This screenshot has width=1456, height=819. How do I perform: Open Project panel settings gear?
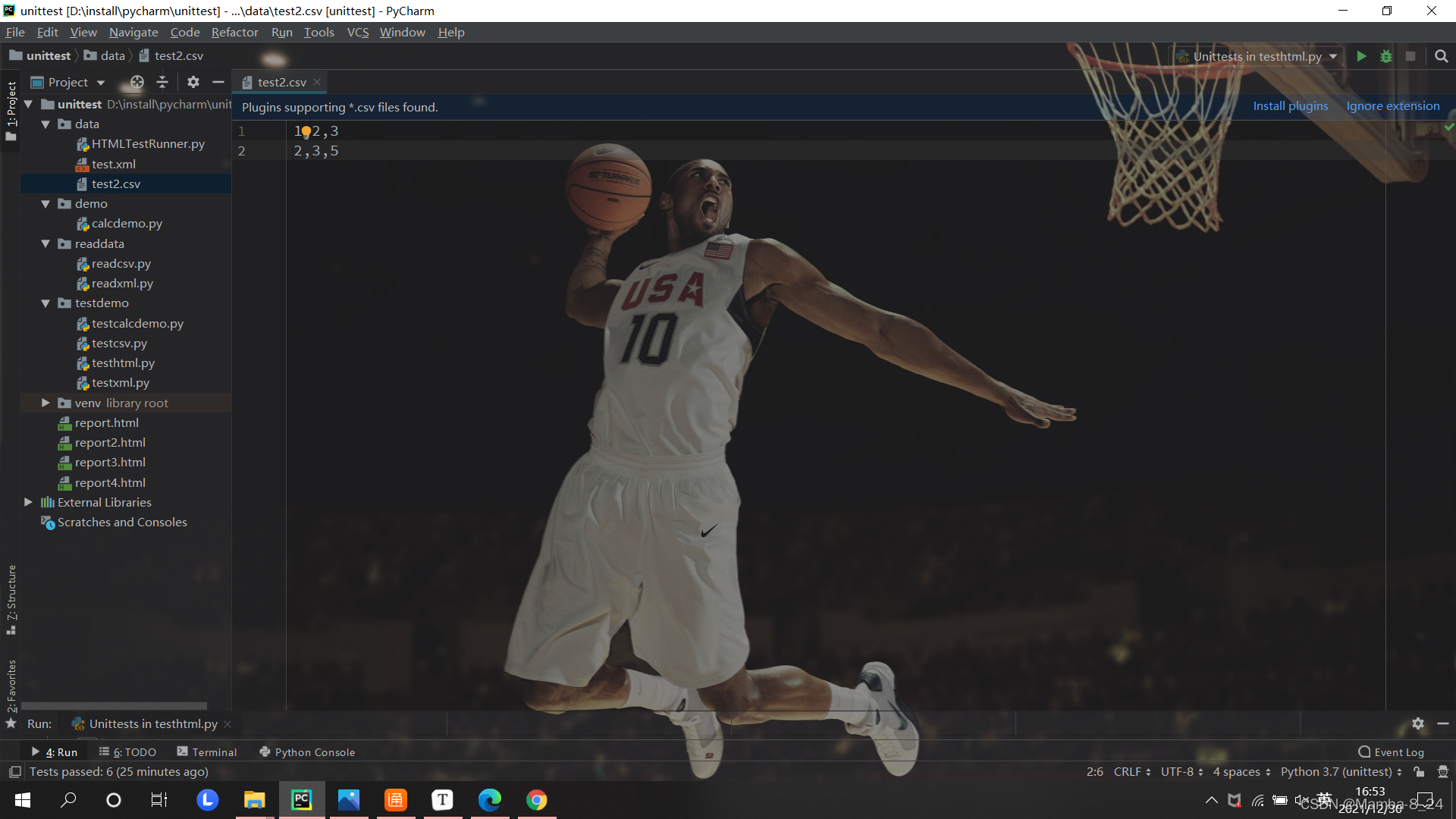pyautogui.click(x=193, y=82)
